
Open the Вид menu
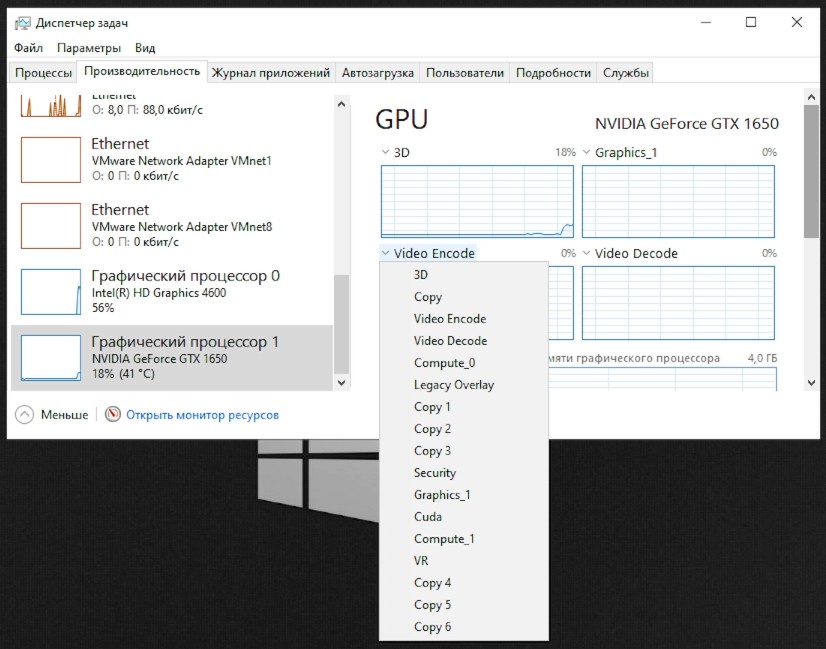[x=145, y=48]
